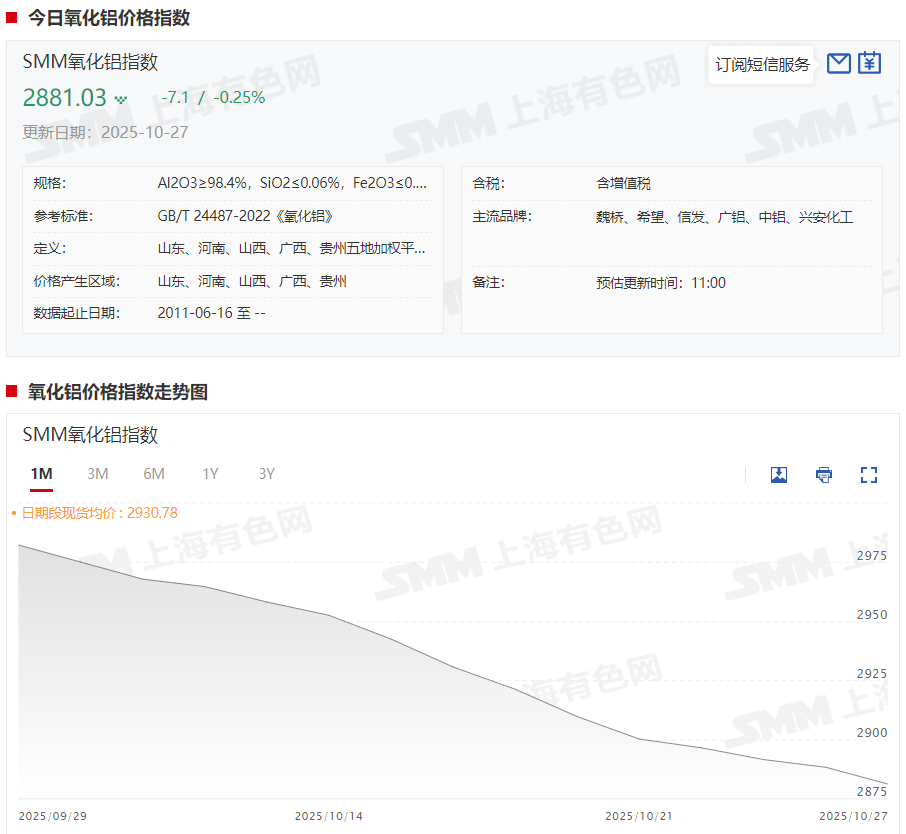Click the 订阅短信服务 tooltip label
This screenshot has height=834, width=906.
click(762, 65)
